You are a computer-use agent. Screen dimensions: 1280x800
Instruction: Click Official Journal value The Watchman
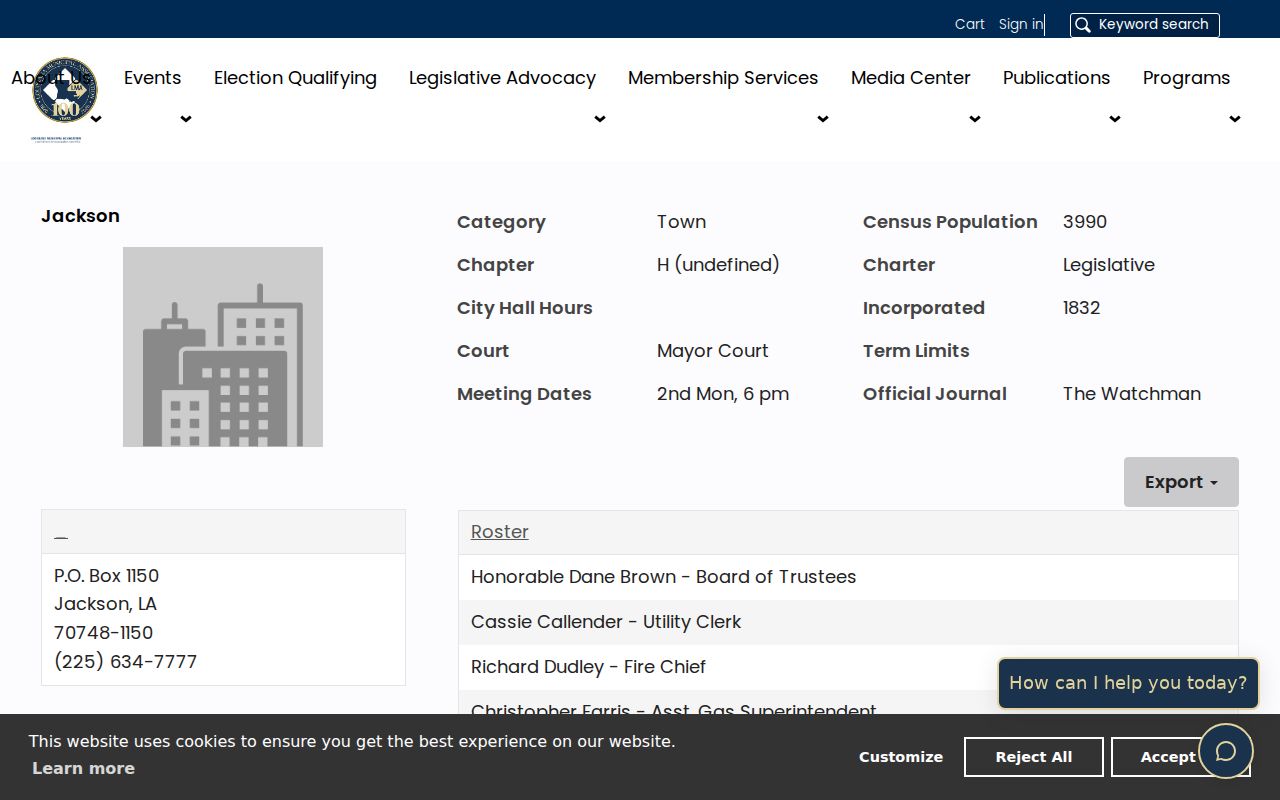[x=1132, y=394]
